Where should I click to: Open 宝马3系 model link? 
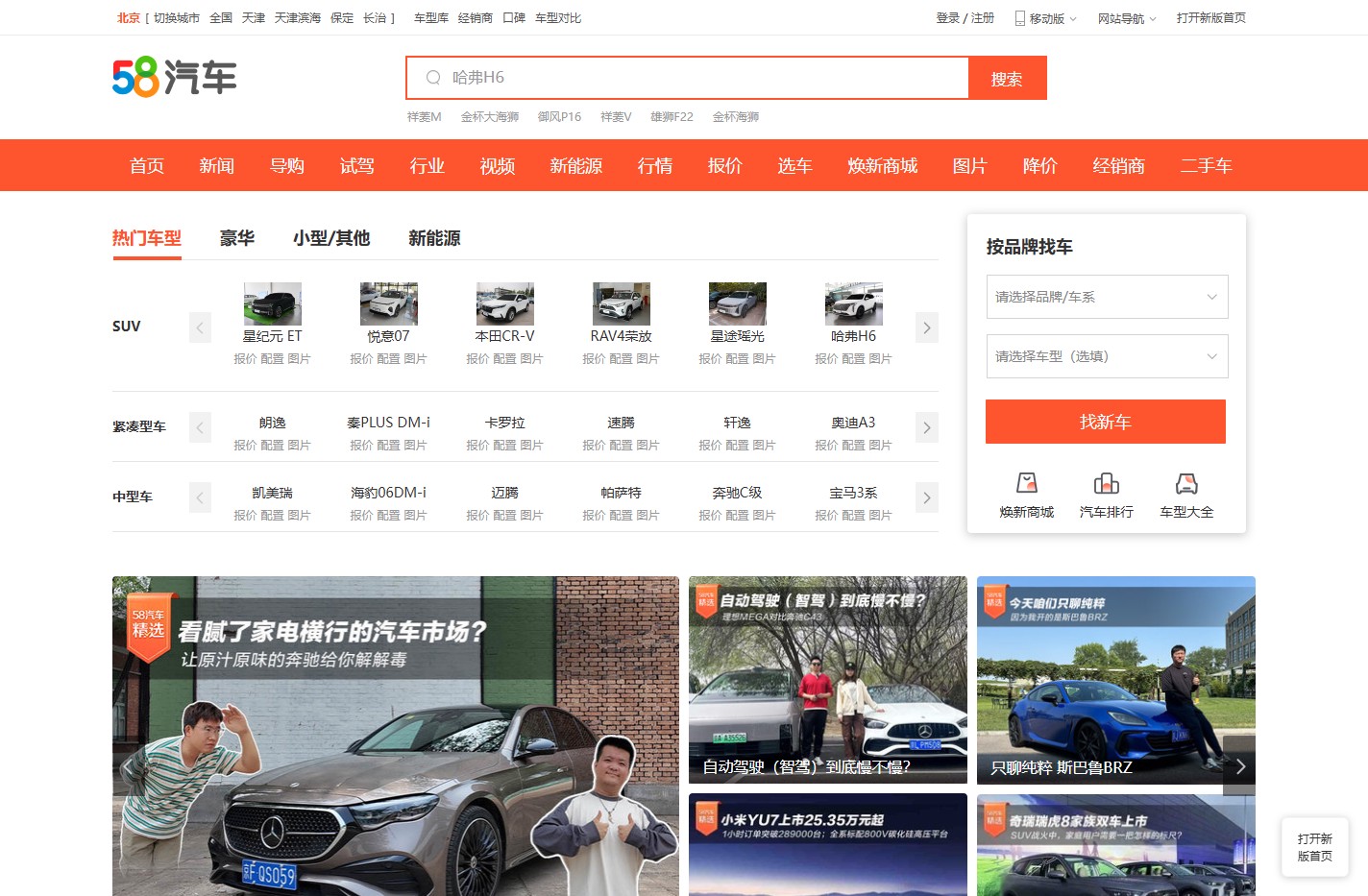pos(854,493)
